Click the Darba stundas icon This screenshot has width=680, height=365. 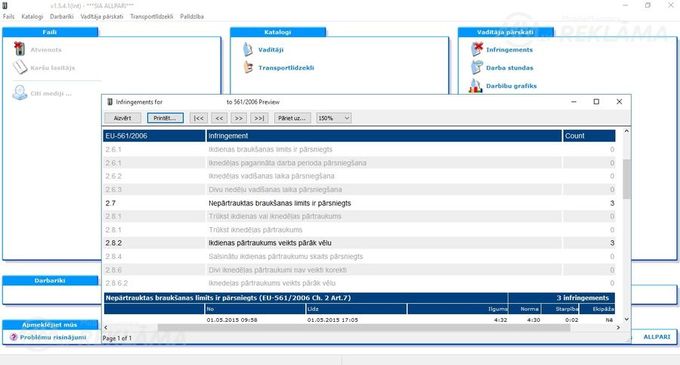pos(477,67)
